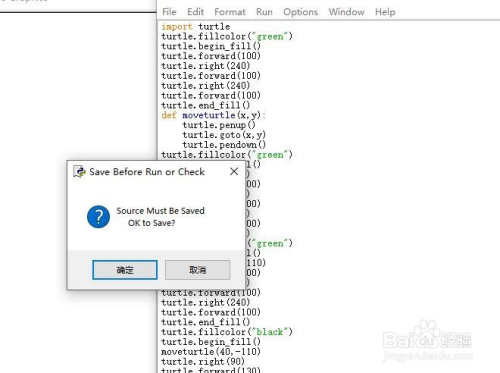Open the Run menu
Screen dimensions: 500x373
[264, 12]
